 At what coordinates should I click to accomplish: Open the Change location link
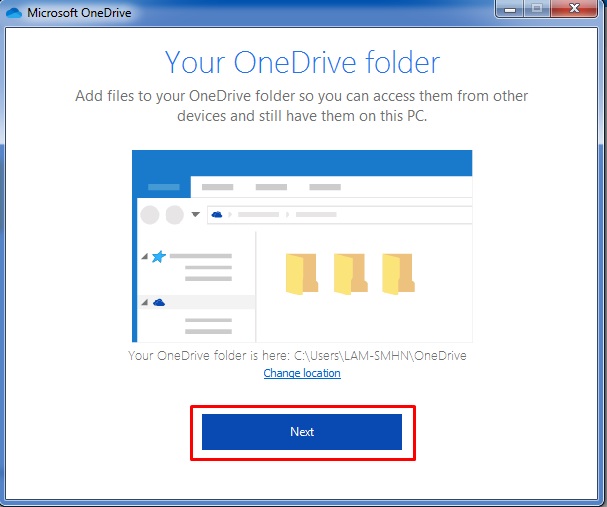tap(302, 373)
